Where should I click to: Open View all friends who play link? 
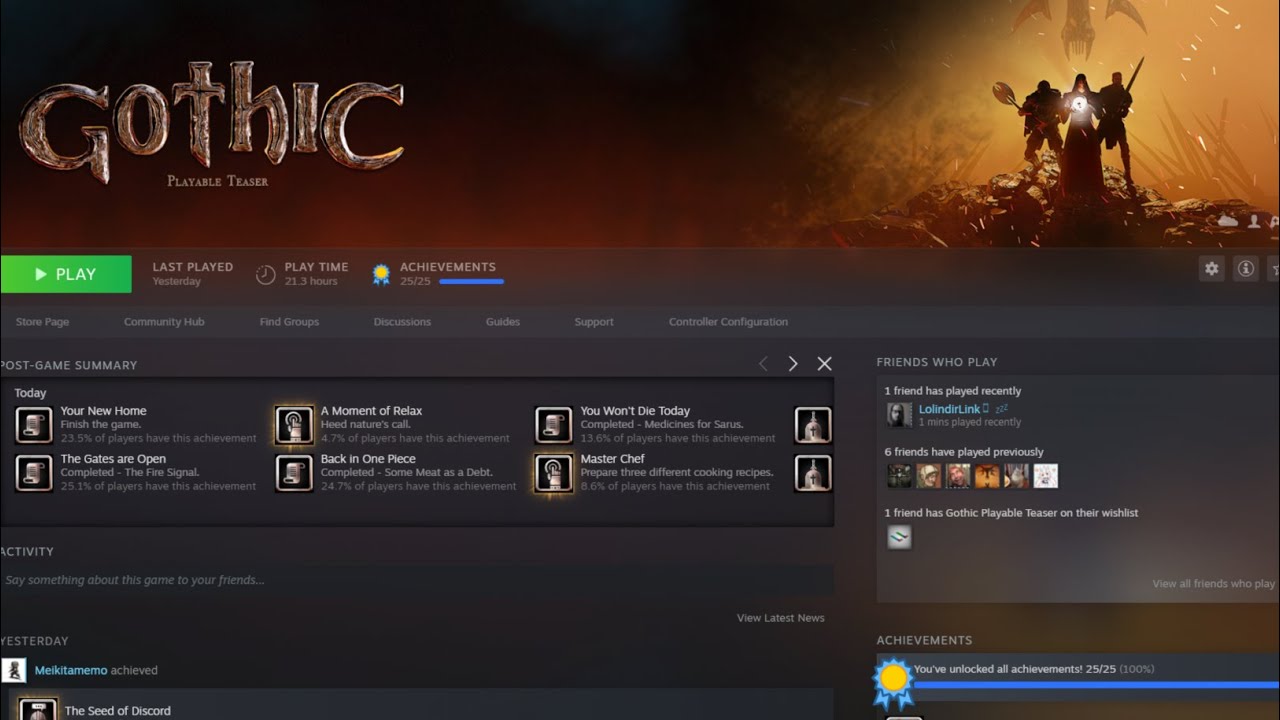tap(1214, 584)
